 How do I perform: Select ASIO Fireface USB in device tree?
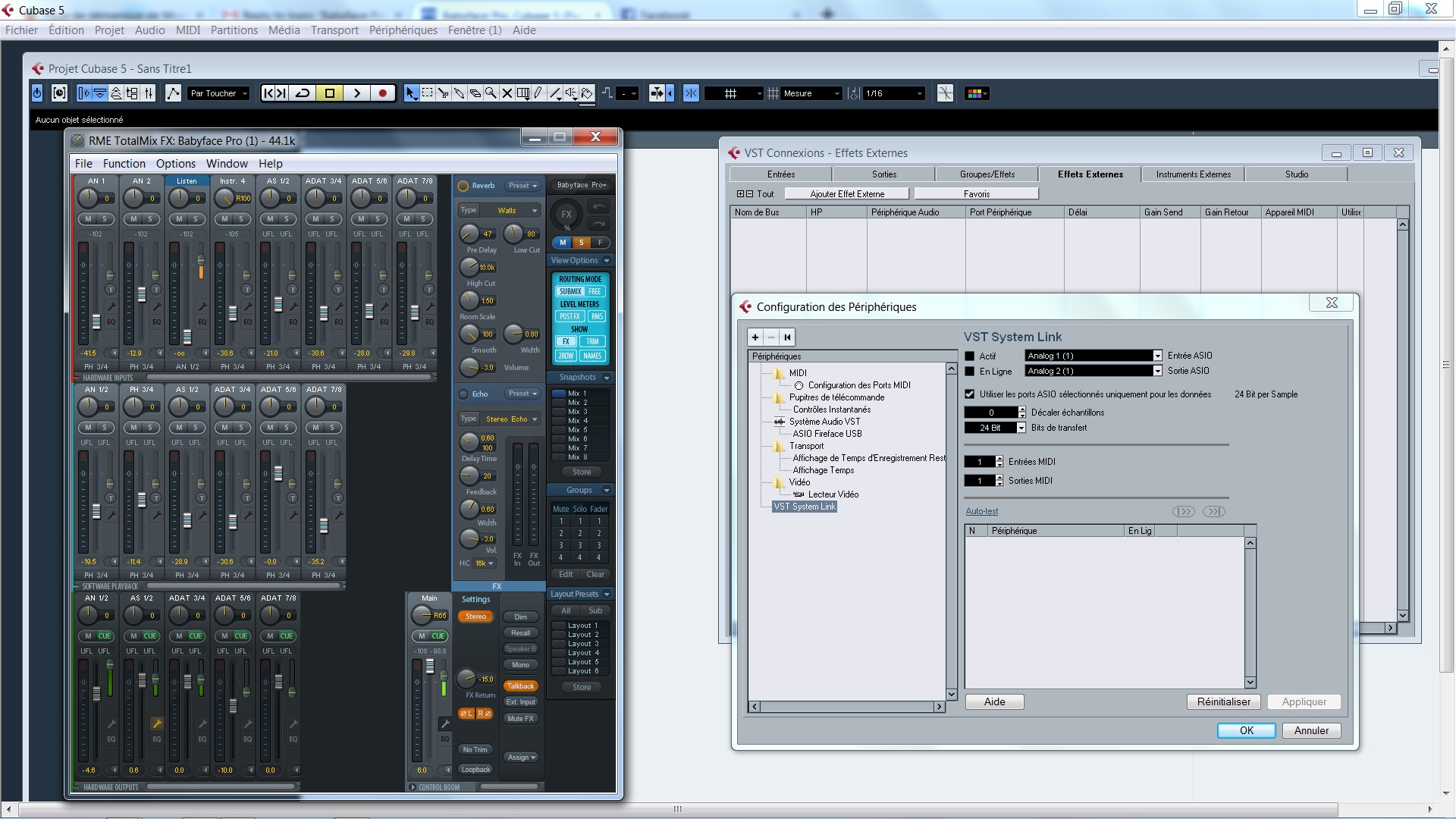pyautogui.click(x=827, y=434)
